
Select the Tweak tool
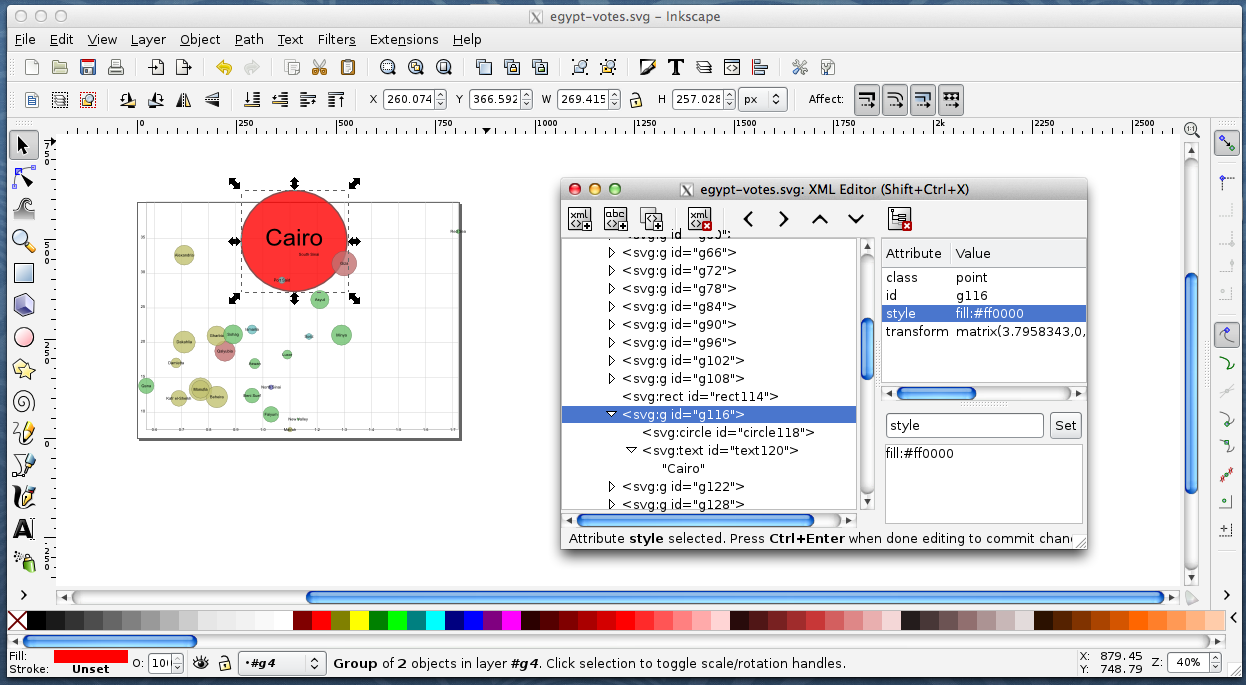23,208
